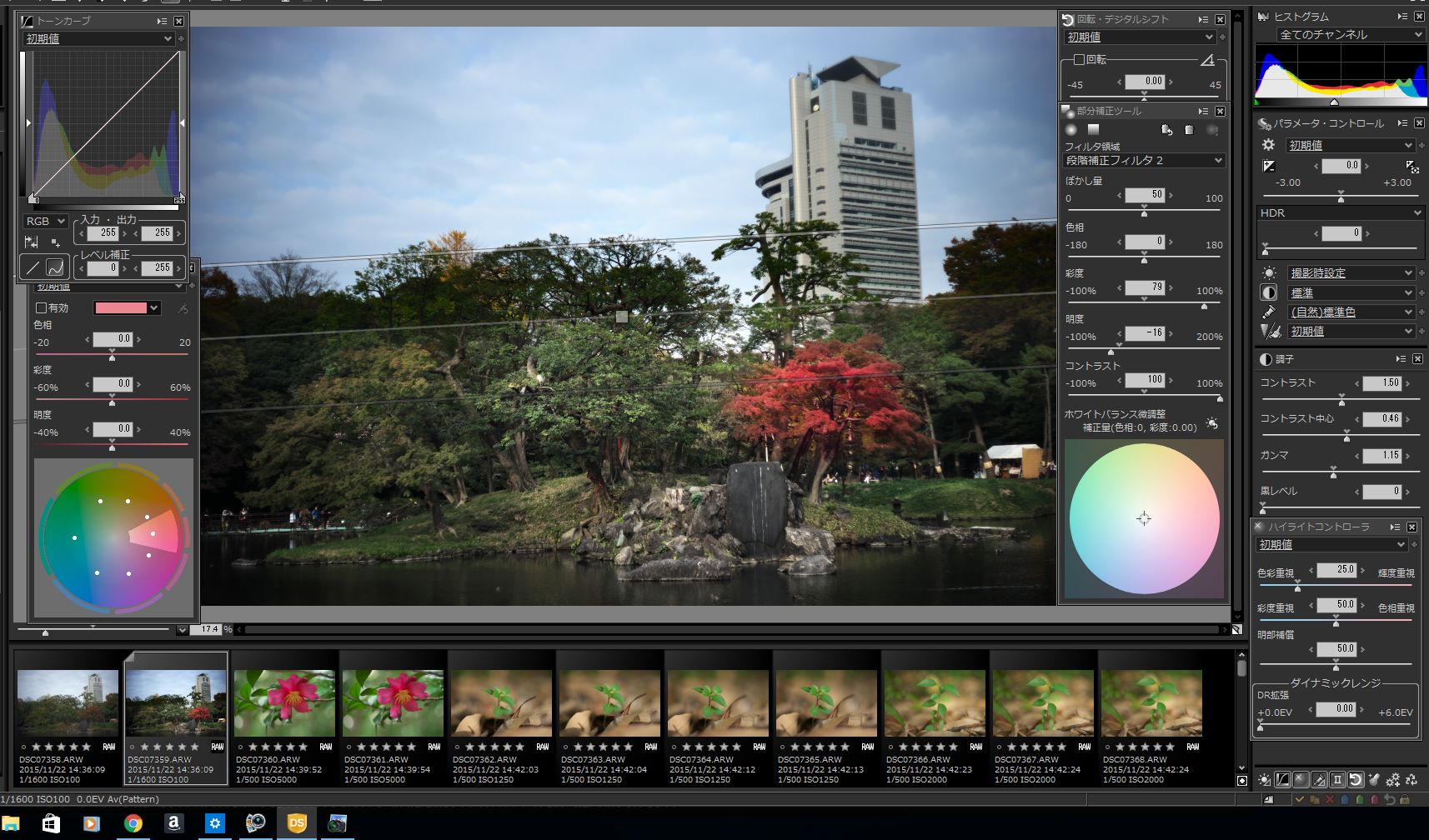Click the tone curve input value field
This screenshot has height=840, width=1429.
[103, 233]
